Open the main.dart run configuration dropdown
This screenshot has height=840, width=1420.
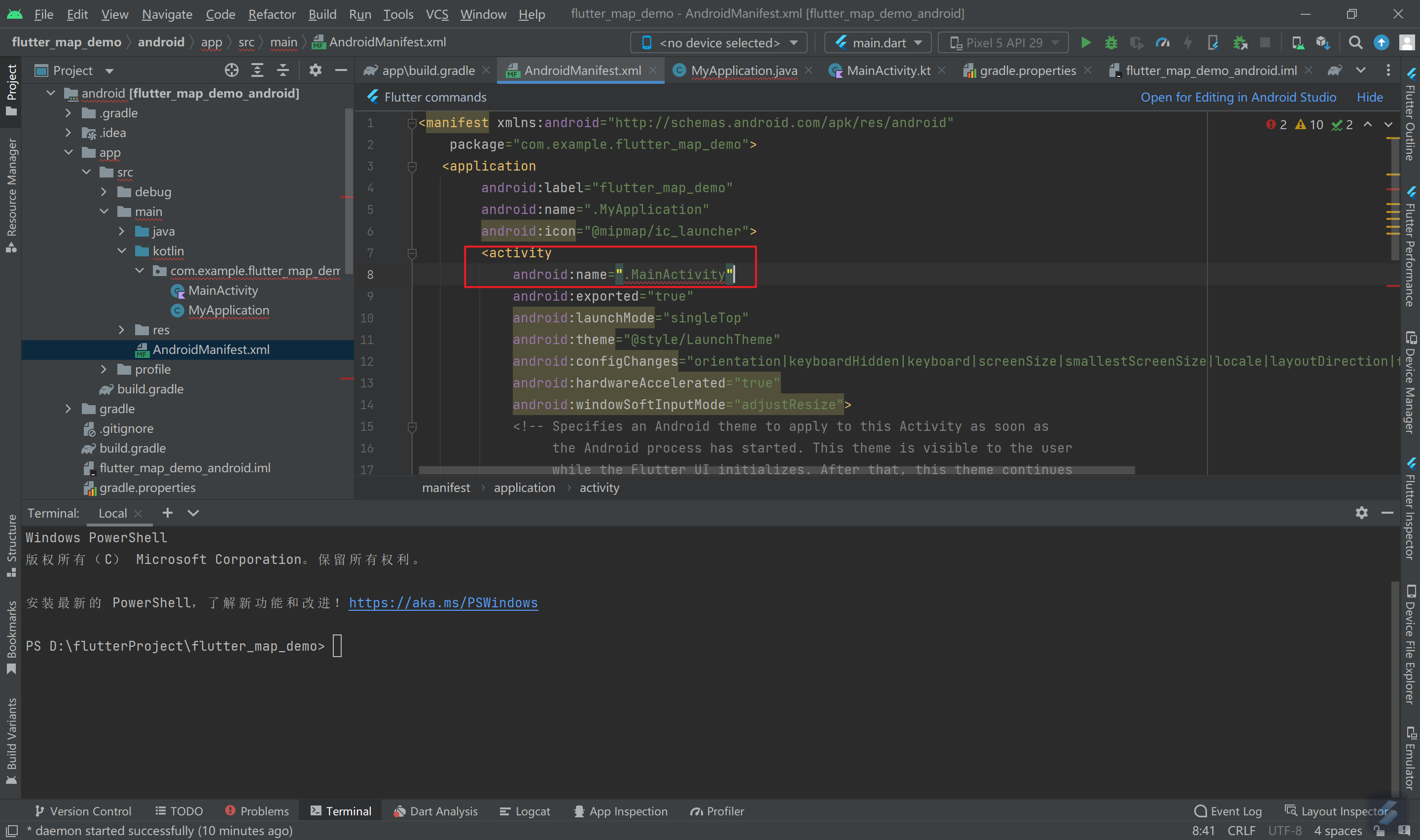click(x=877, y=42)
